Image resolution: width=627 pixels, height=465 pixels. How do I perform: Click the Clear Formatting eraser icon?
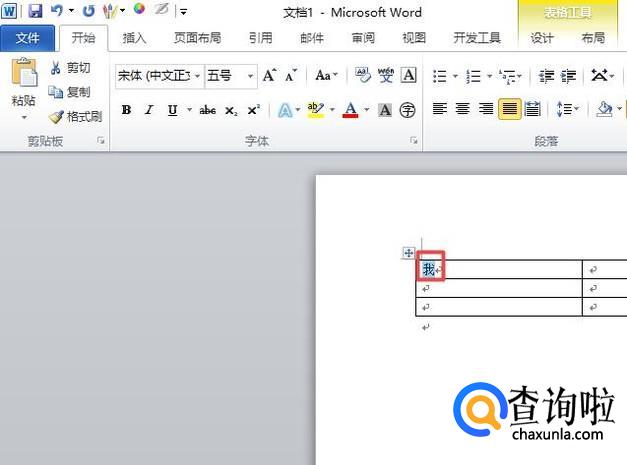[x=362, y=75]
